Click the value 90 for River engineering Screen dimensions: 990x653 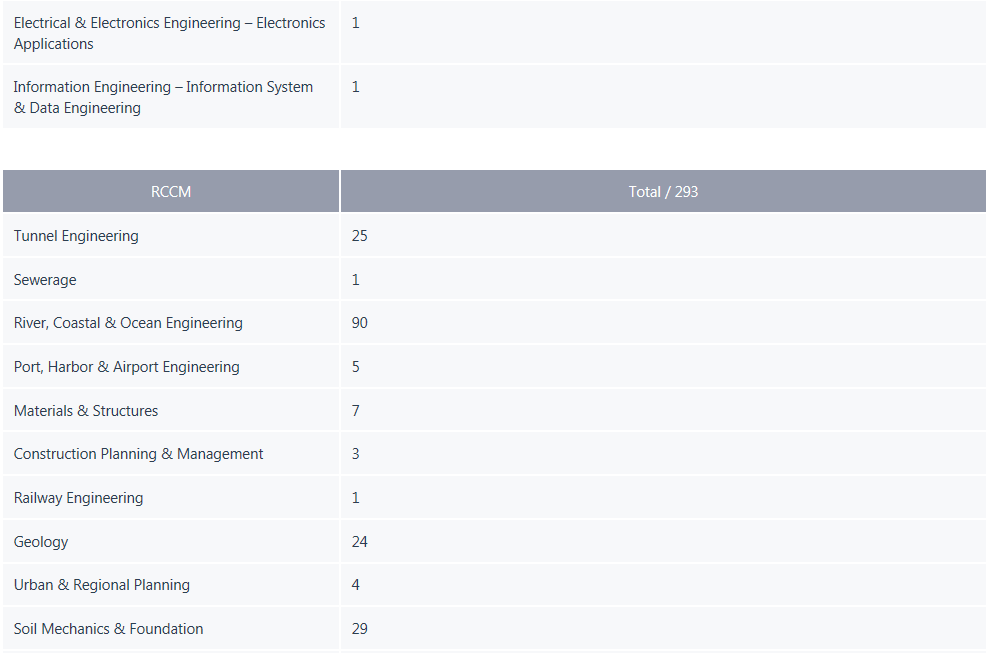tap(359, 323)
